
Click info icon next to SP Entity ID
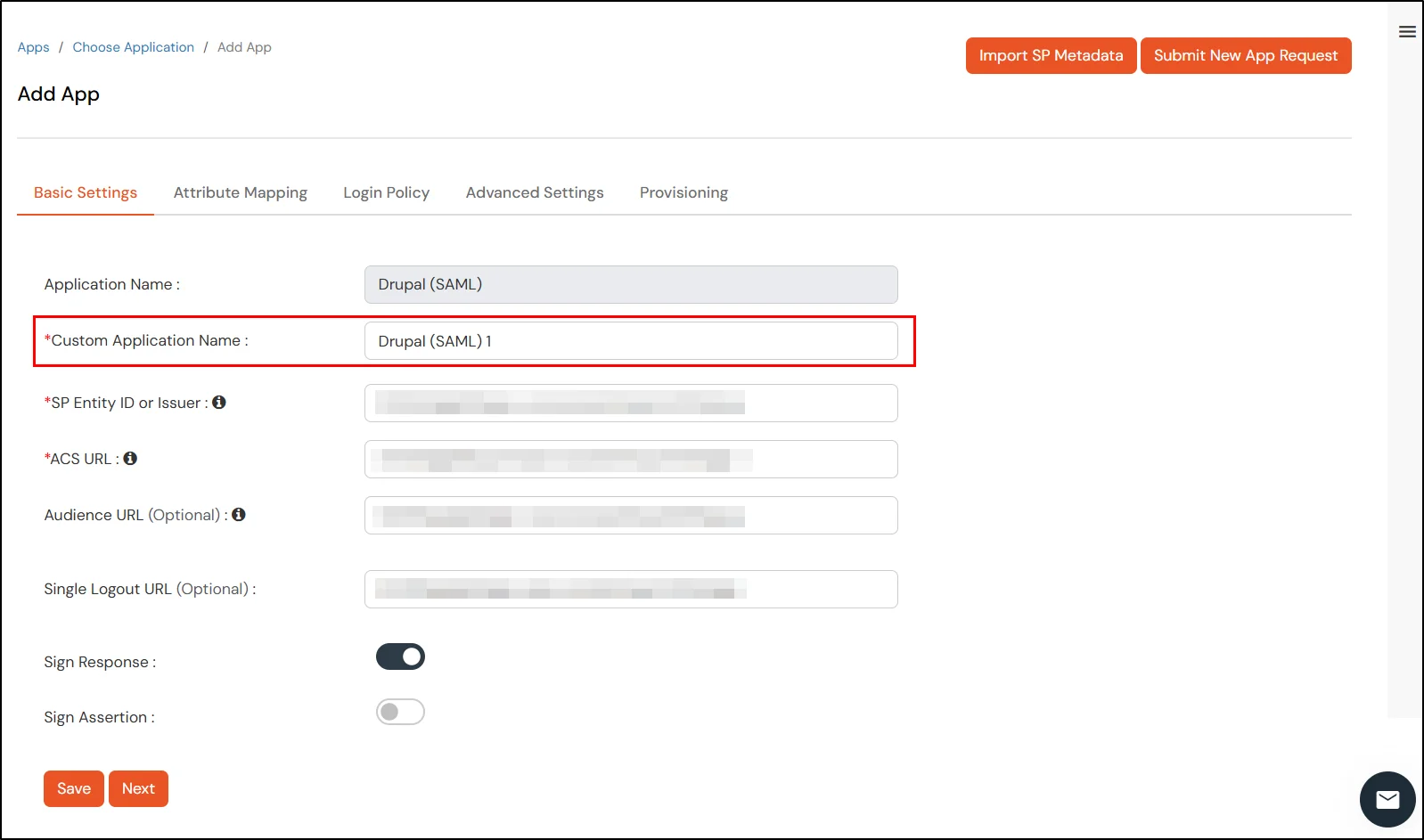(x=219, y=403)
